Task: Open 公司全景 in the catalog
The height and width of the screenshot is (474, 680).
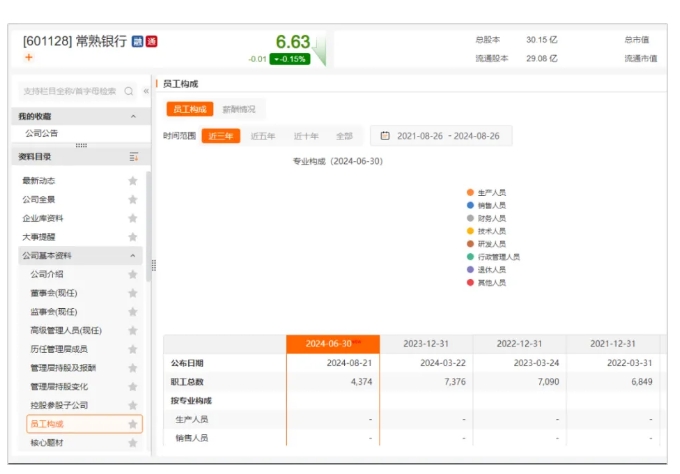Action: (39, 199)
